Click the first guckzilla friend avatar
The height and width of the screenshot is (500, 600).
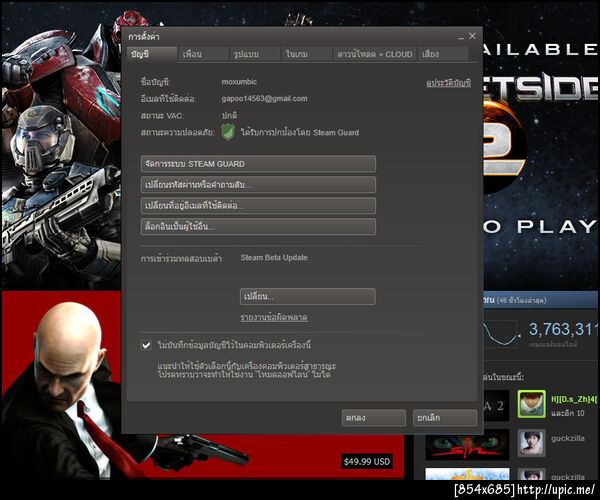532,443
